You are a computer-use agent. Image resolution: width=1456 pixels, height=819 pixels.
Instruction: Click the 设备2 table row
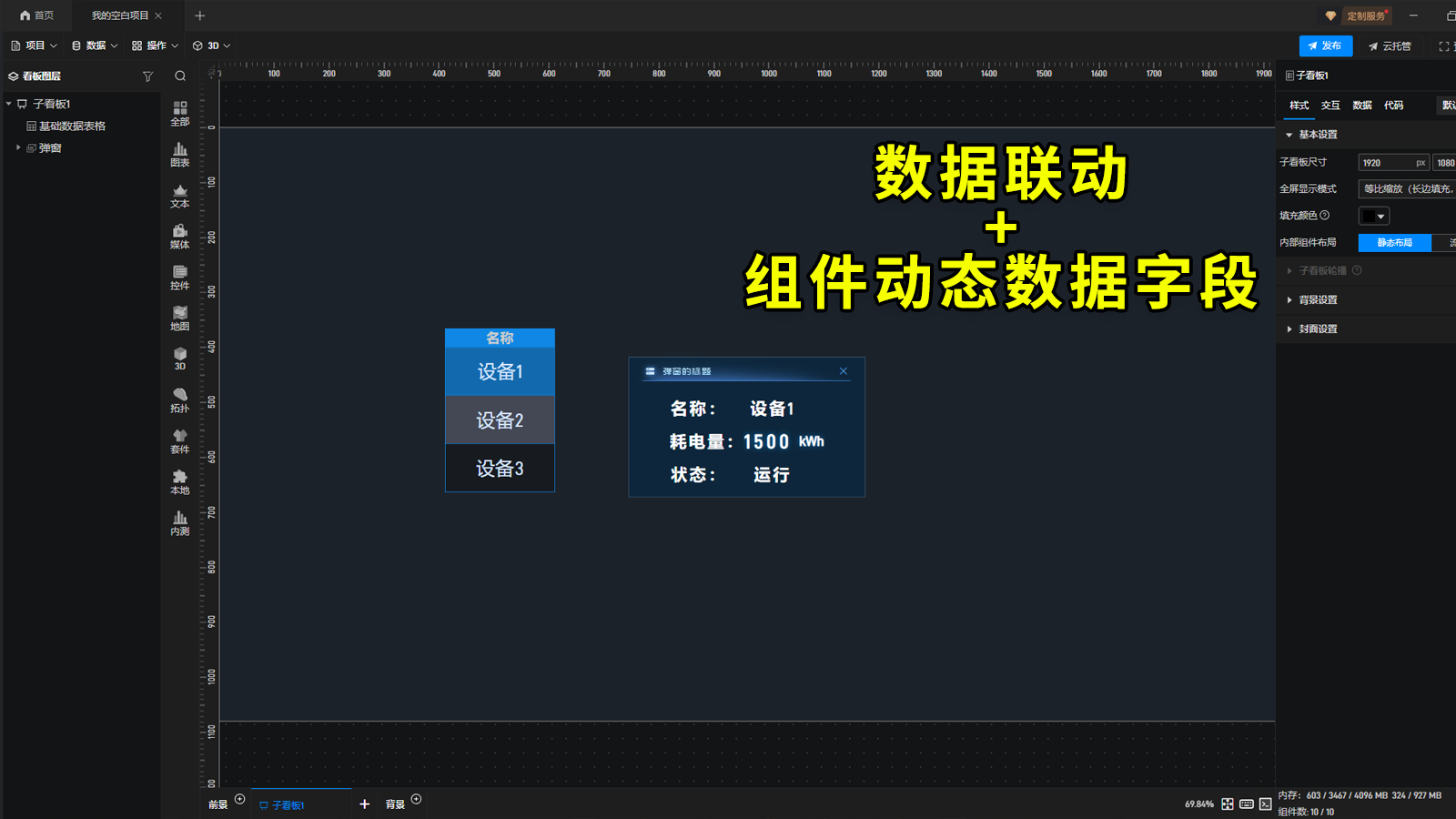(x=500, y=420)
